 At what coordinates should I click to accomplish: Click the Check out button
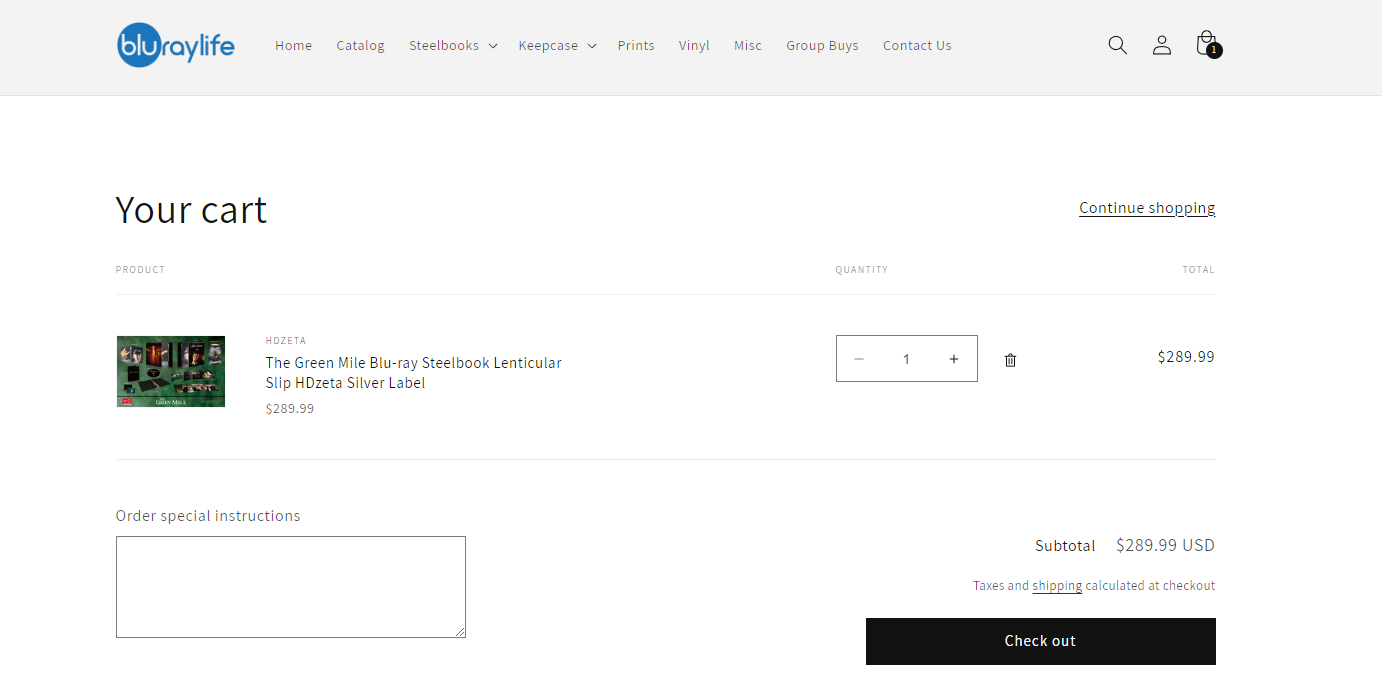pos(1040,641)
